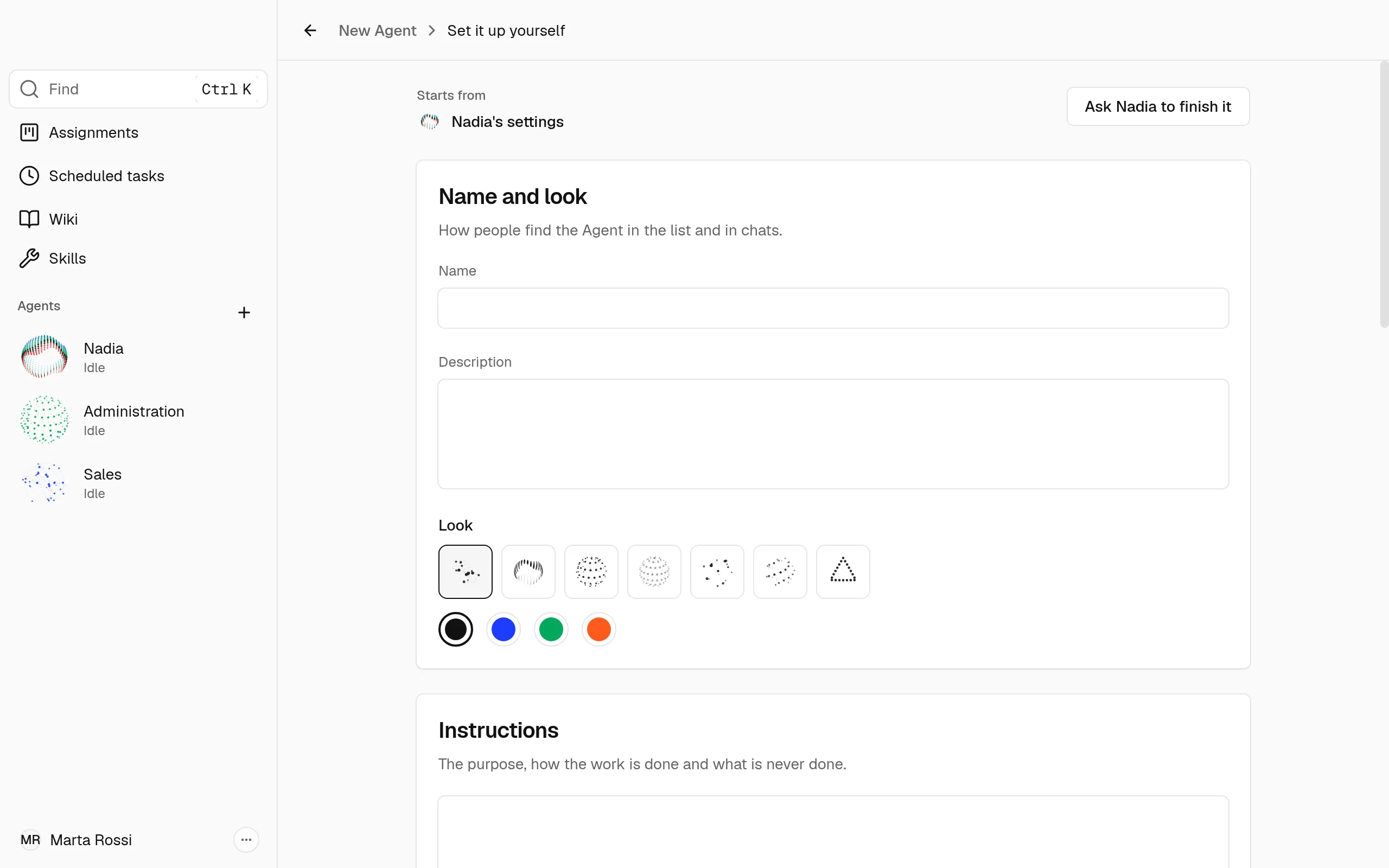Screen dimensions: 1389x868
Task: Click the page vertical scrollbar
Action: (x=1384, y=194)
